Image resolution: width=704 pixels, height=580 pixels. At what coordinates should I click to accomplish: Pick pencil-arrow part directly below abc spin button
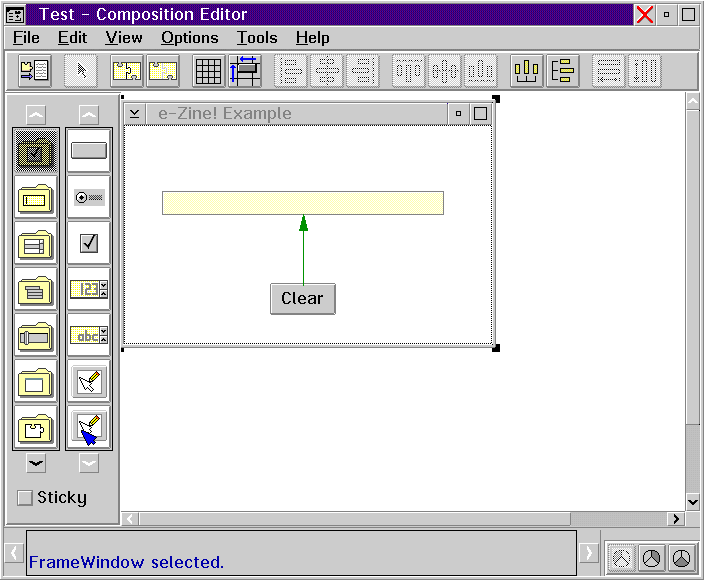click(89, 382)
